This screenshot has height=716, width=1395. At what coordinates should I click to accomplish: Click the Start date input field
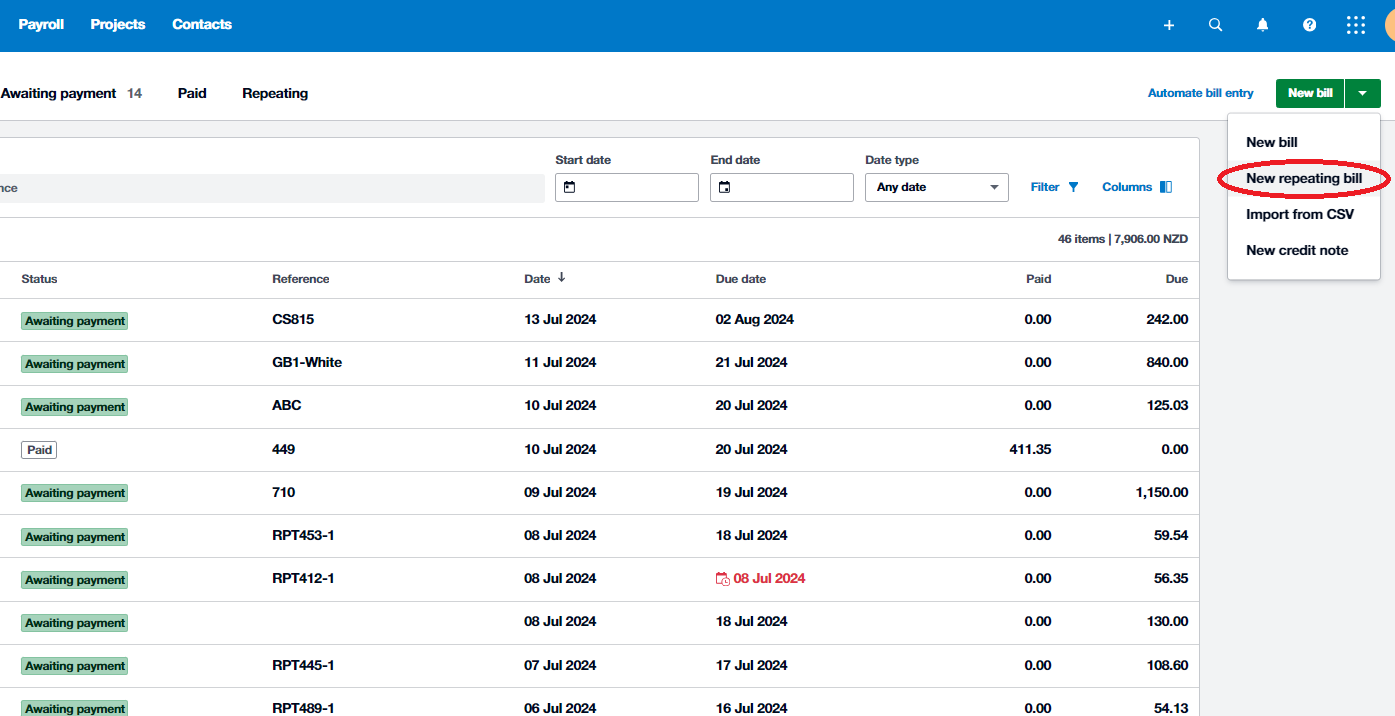626,187
